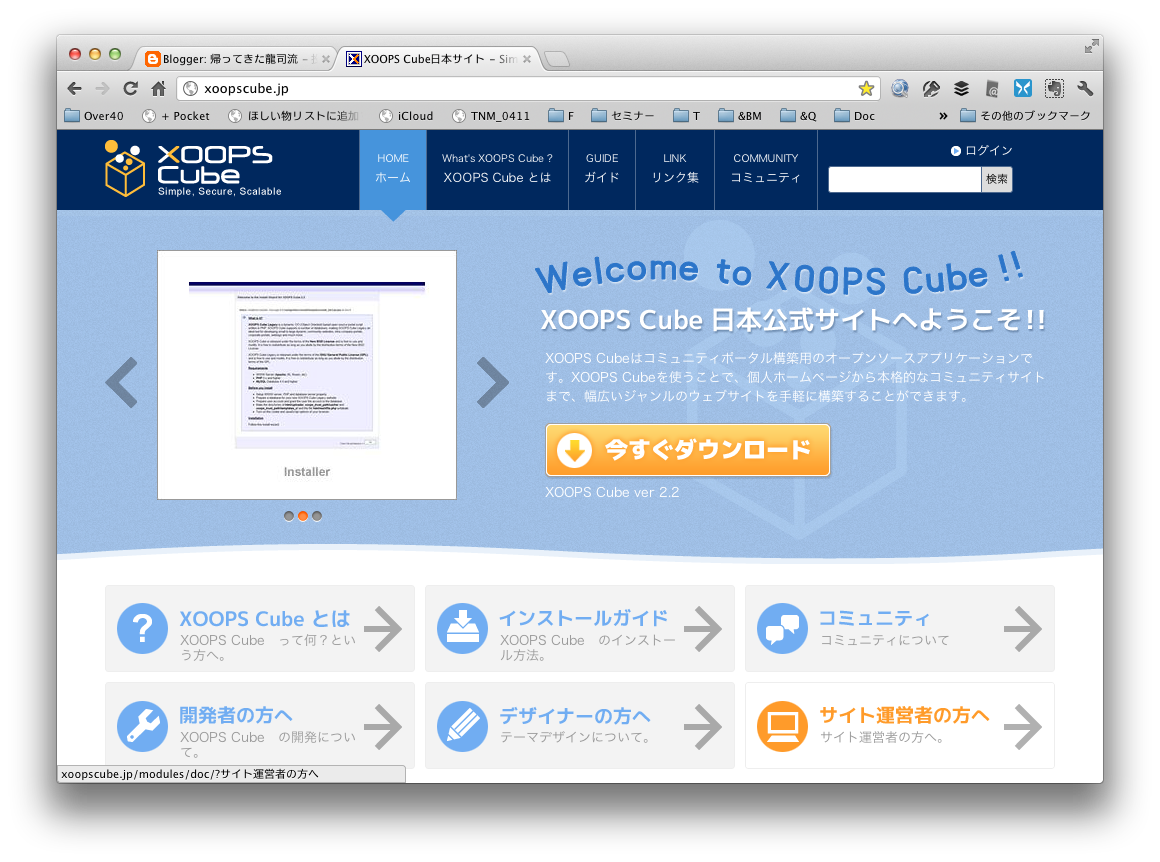Click the designer pencil circle icon
1160x862 pixels.
(462, 726)
